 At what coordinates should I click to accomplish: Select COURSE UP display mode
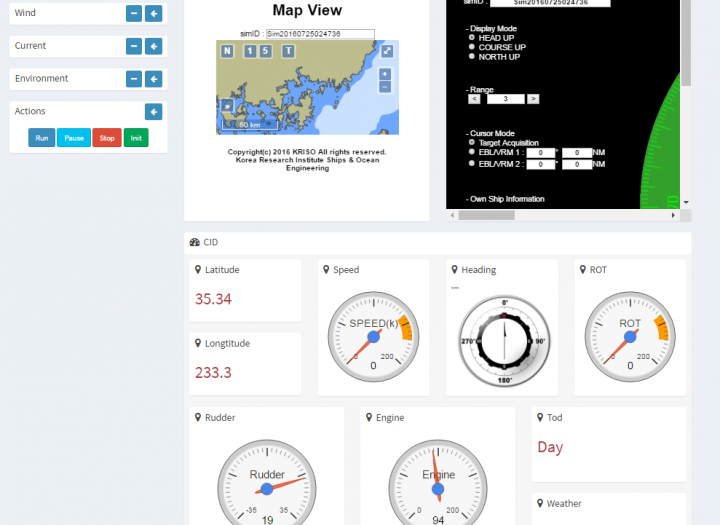472,47
